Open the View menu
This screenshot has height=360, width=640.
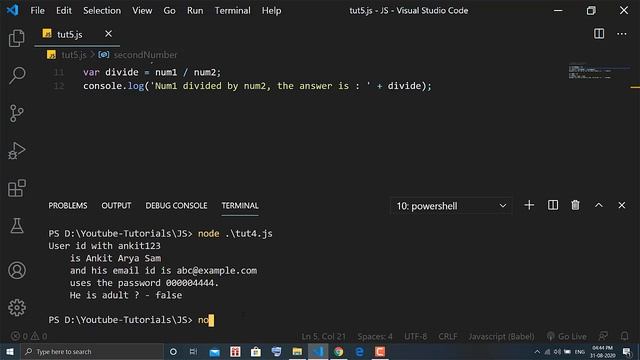(x=142, y=11)
